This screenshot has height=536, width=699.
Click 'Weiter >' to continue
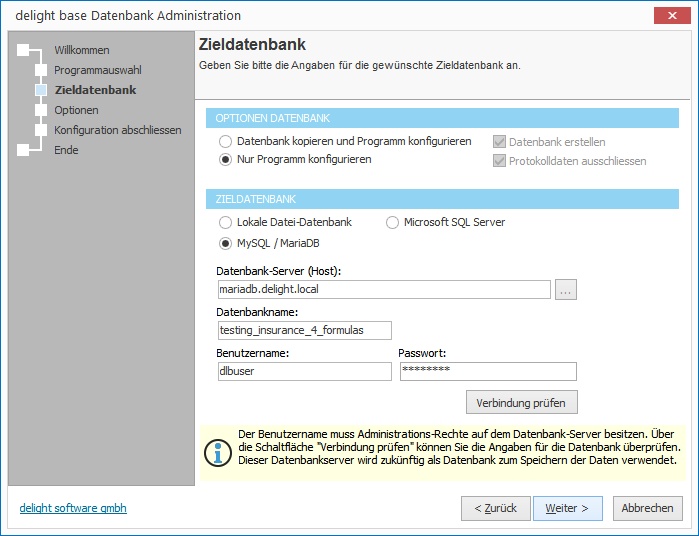pos(567,508)
